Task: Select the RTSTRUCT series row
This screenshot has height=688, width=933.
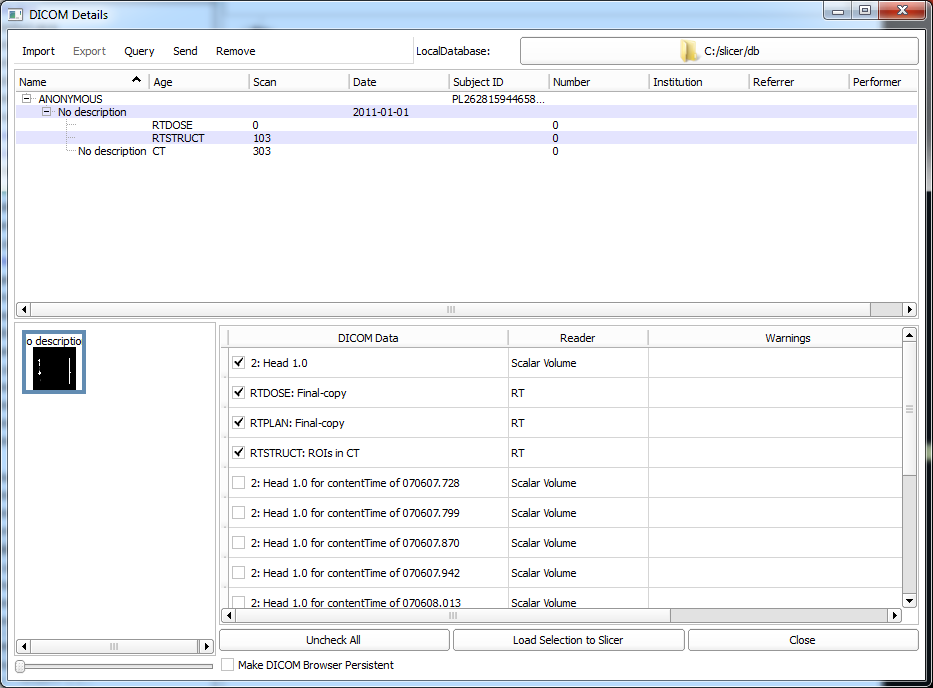Action: [x=178, y=138]
